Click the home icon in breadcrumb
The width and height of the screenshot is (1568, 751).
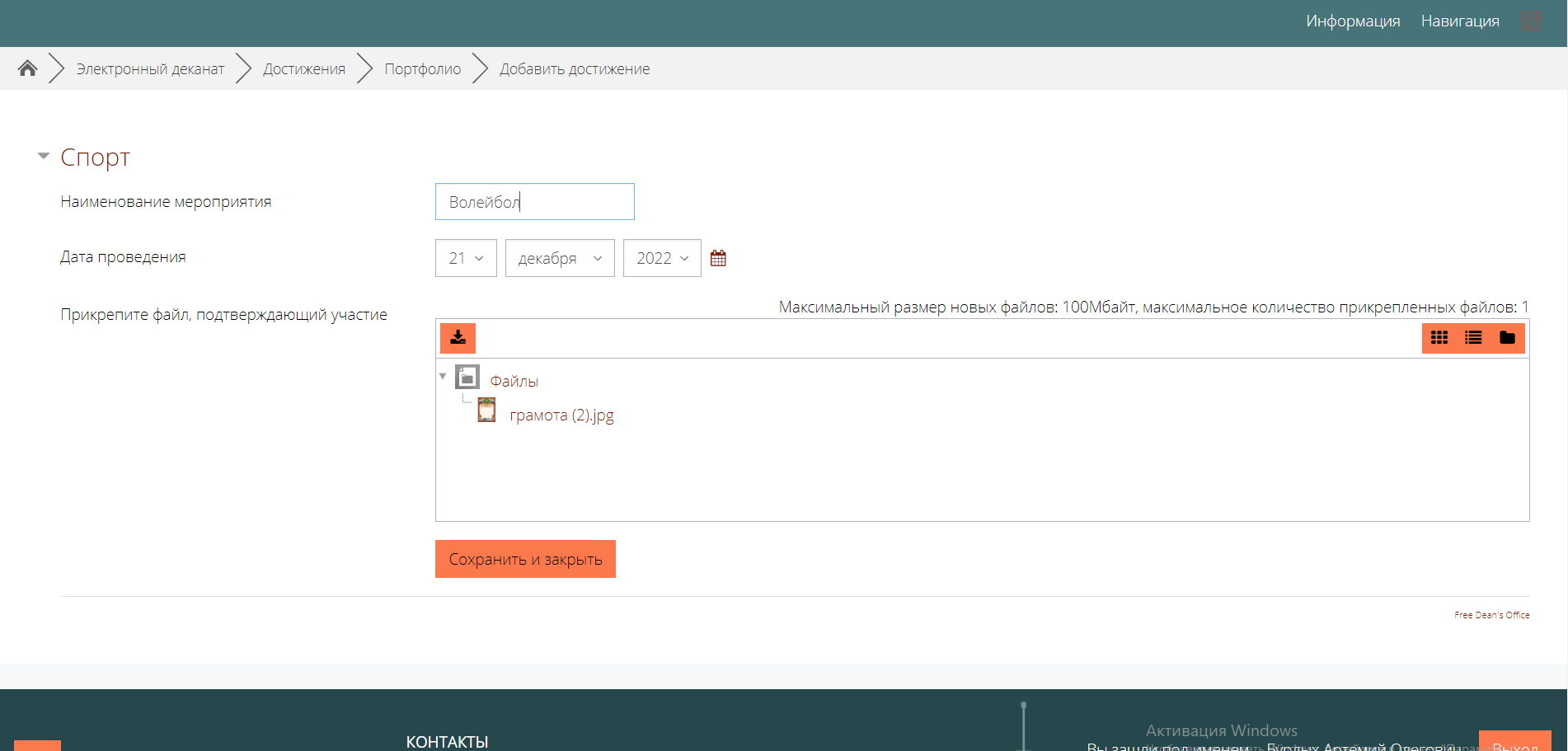pyautogui.click(x=27, y=68)
